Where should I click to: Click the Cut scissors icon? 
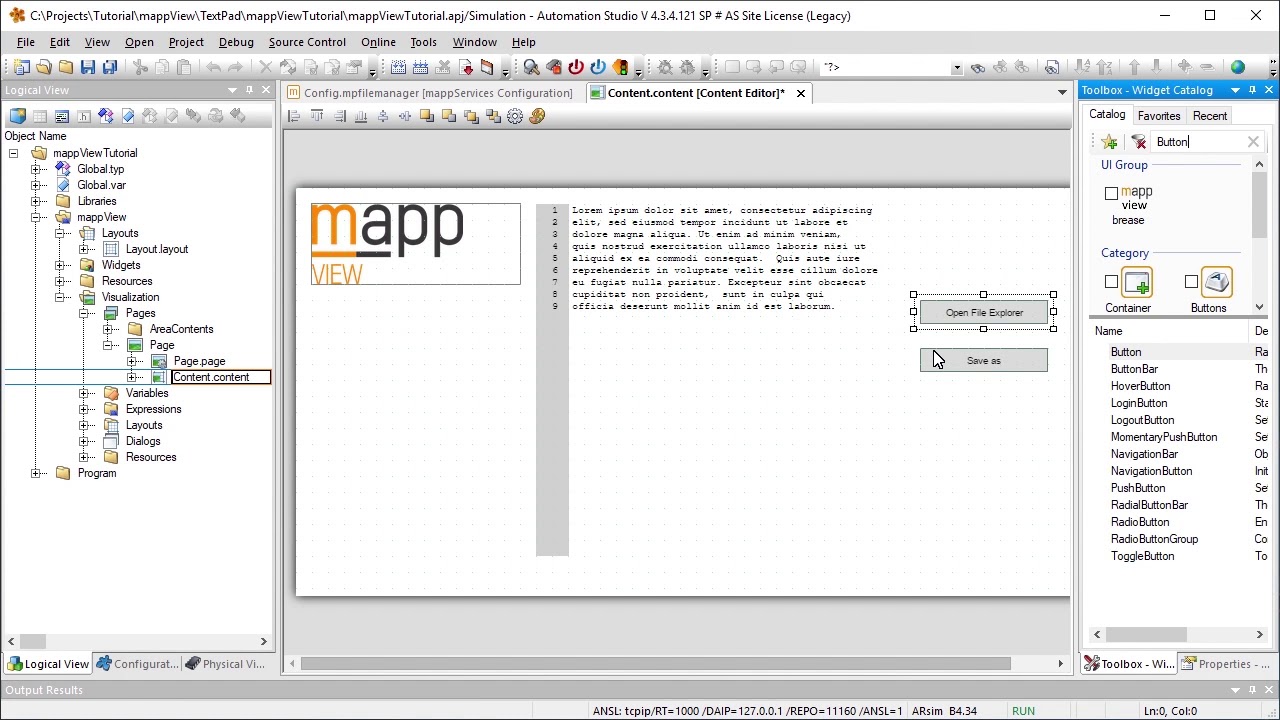coord(140,67)
